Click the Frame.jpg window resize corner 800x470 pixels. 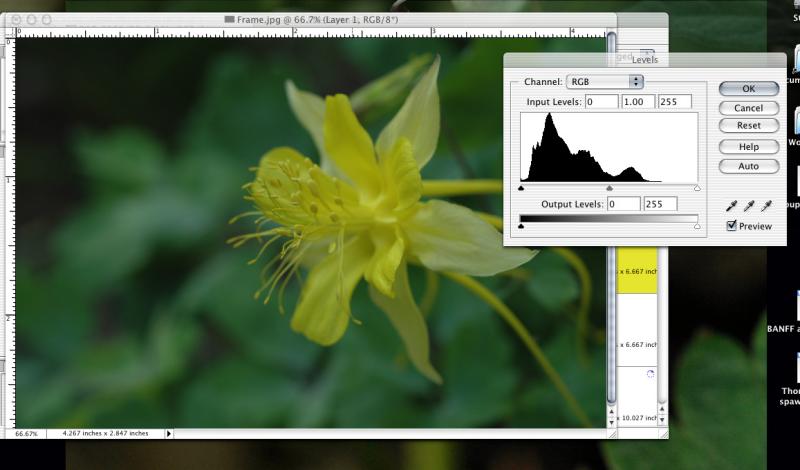point(612,434)
